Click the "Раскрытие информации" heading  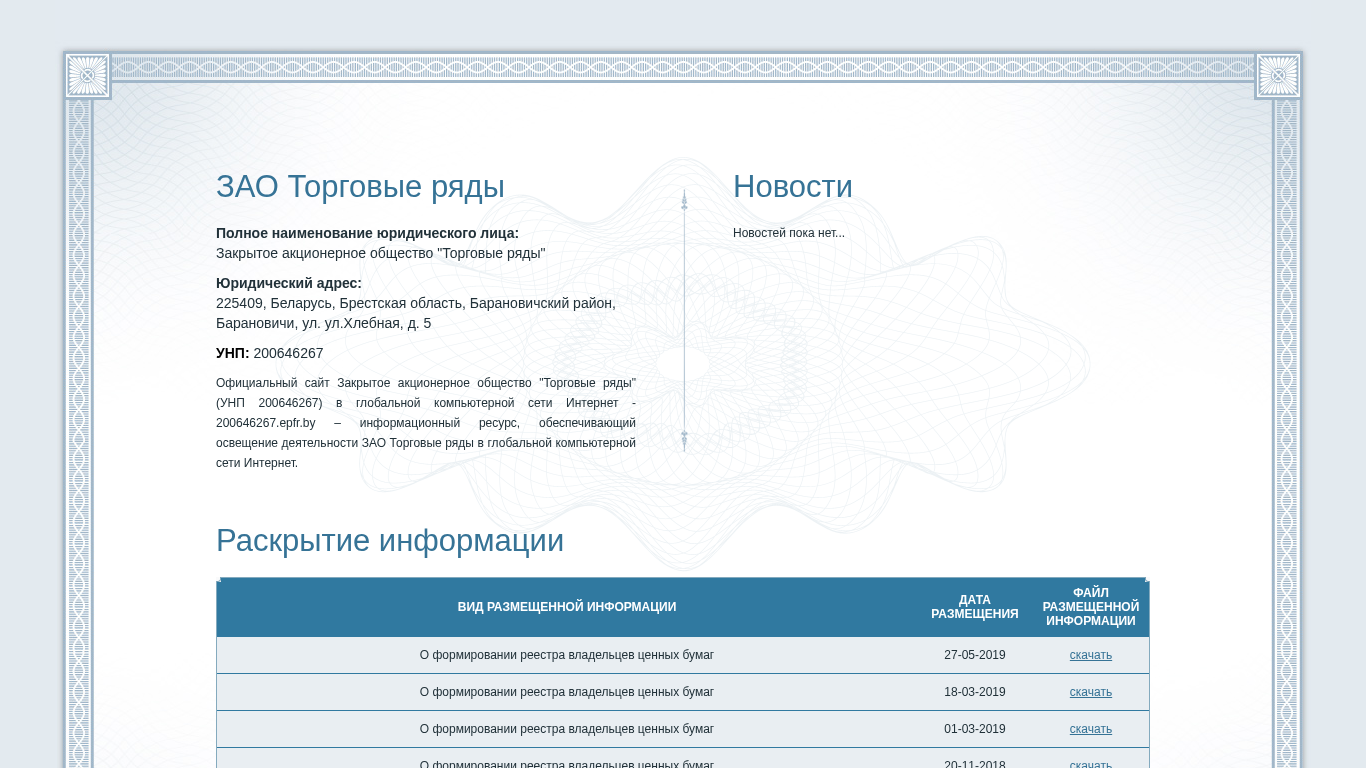(x=389, y=541)
